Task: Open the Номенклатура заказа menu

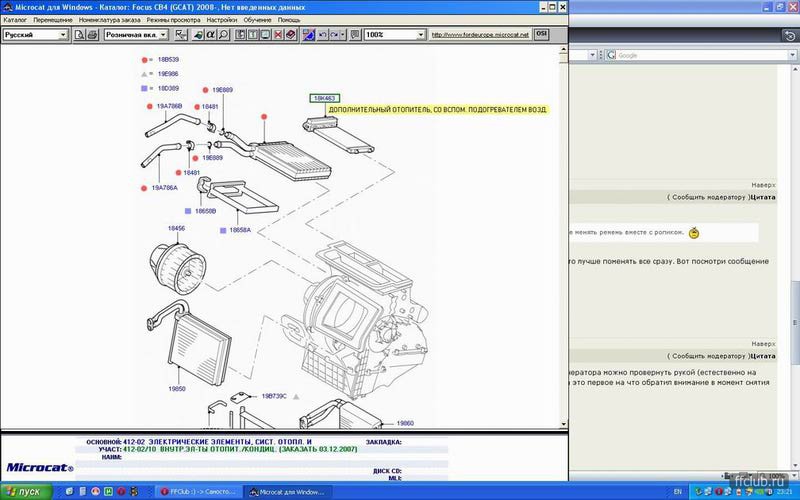Action: click(109, 20)
